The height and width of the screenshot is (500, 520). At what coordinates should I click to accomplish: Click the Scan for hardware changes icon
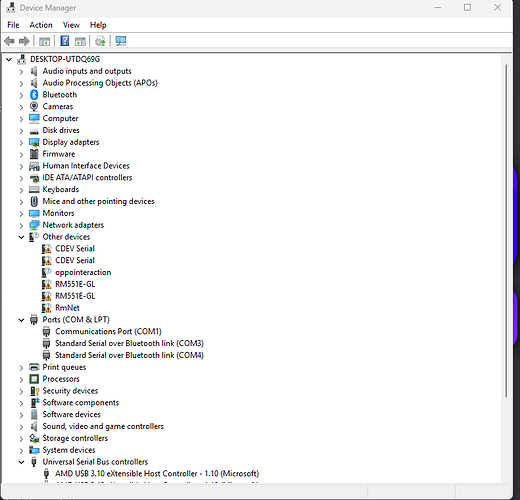121,41
